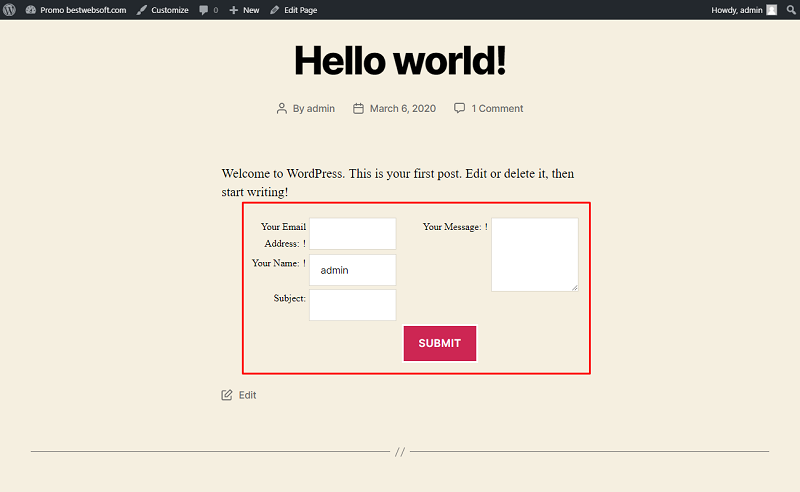This screenshot has height=492, width=800.
Task: Grab the message textarea resize handle
Action: coord(574,288)
